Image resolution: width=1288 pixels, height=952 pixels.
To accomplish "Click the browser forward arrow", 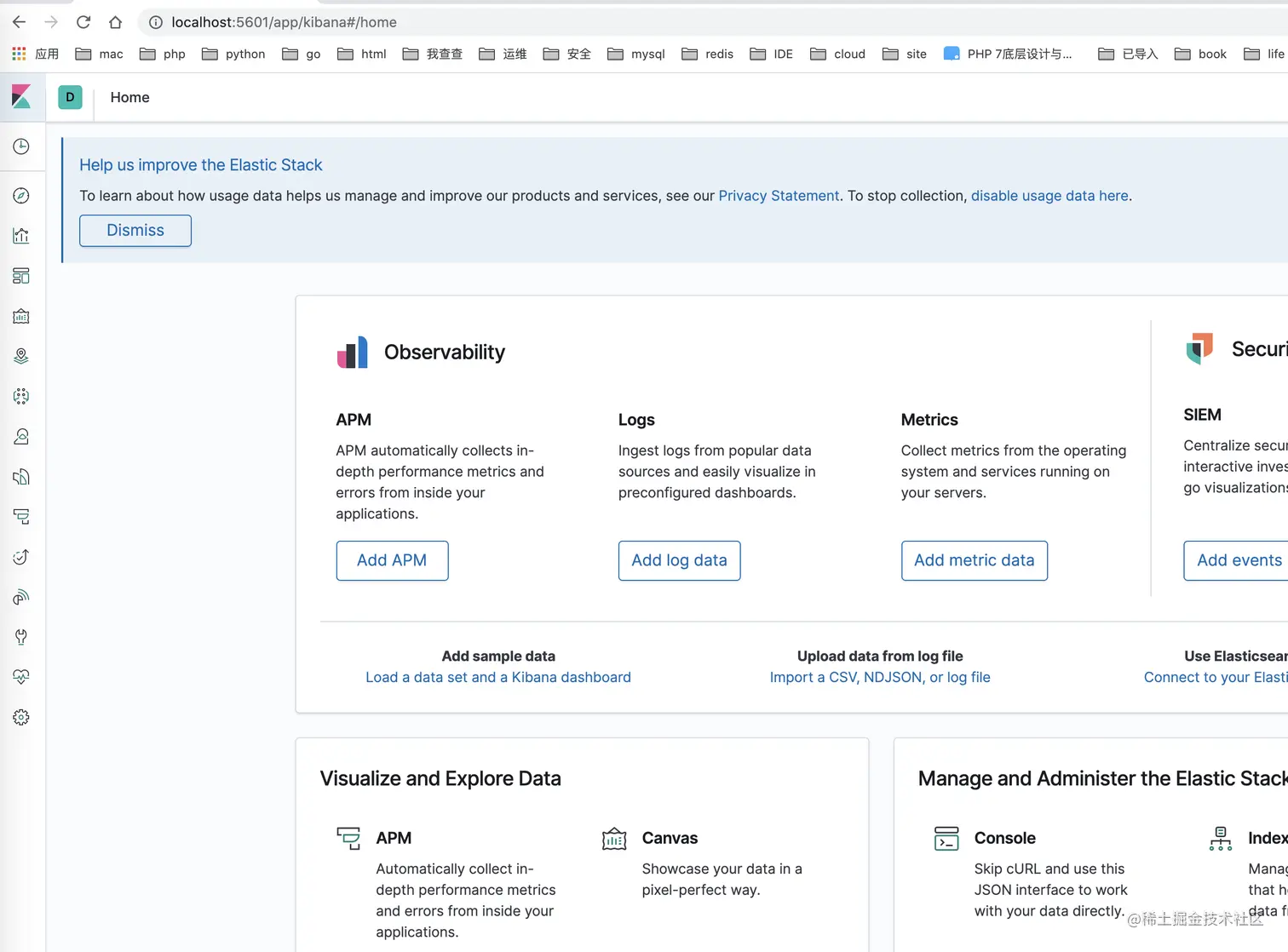I will pyautogui.click(x=51, y=22).
